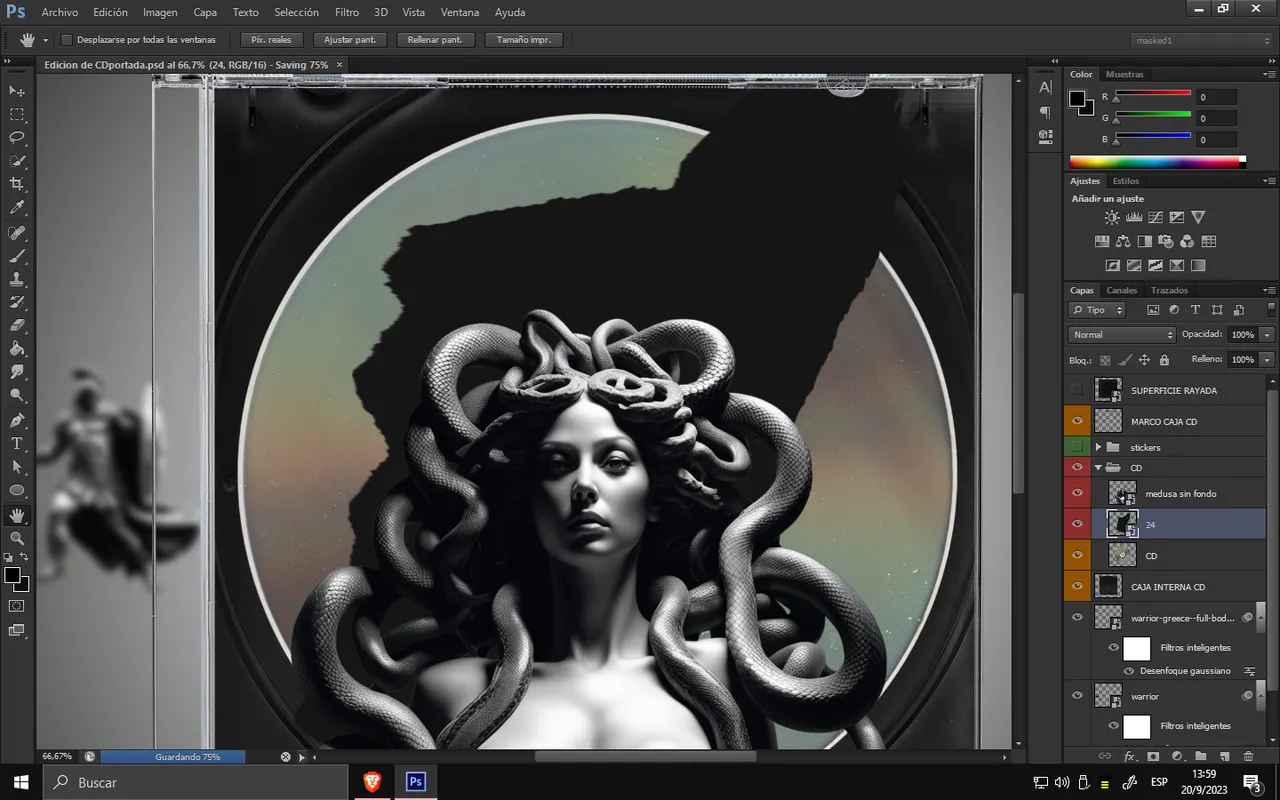Pick the Lasso tool
Screen dimensions: 1280x800
(17, 137)
